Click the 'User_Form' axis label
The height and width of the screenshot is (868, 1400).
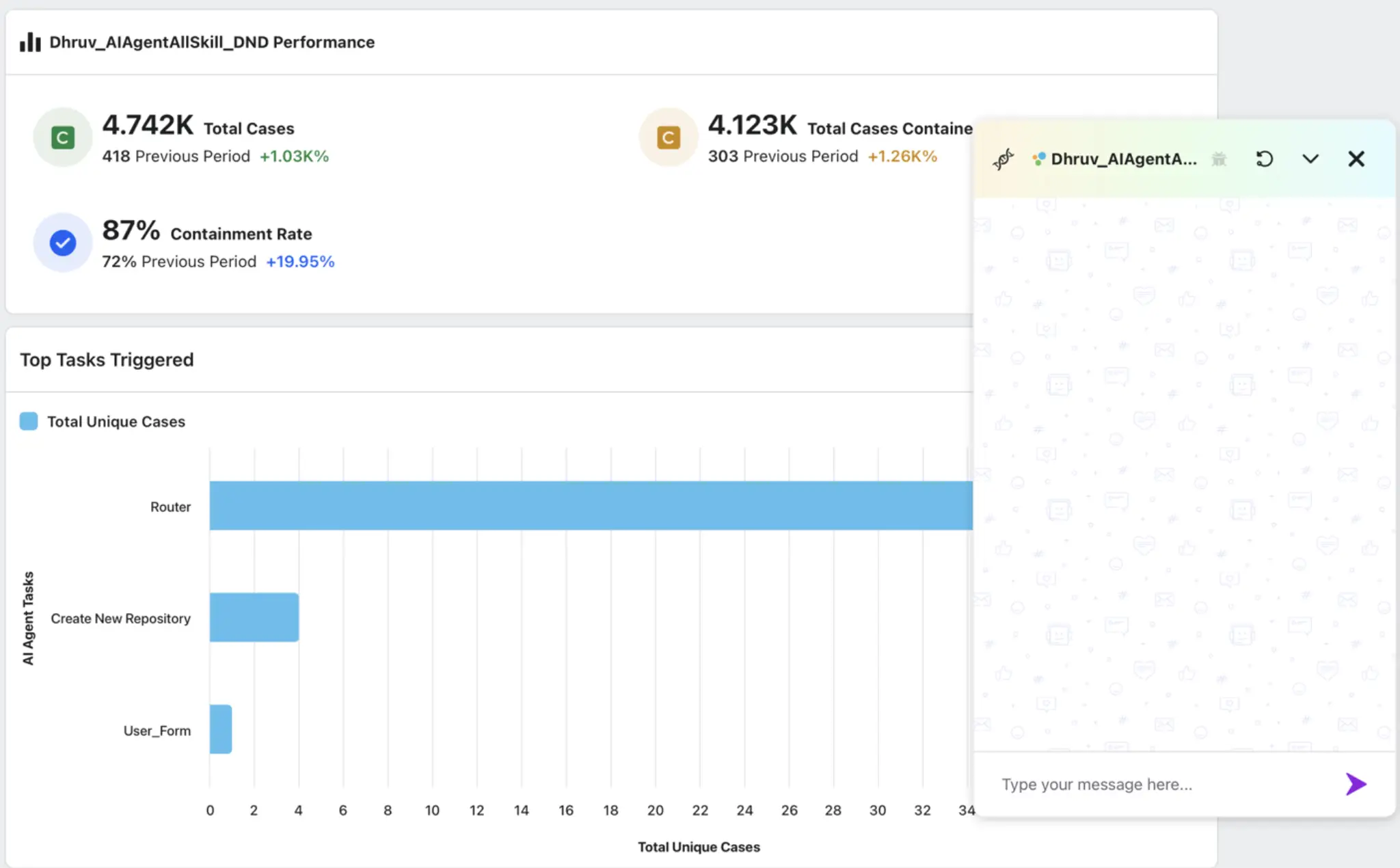tap(157, 731)
